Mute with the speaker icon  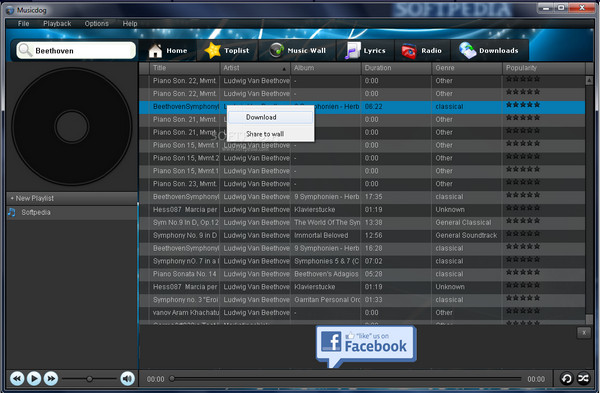click(x=127, y=379)
